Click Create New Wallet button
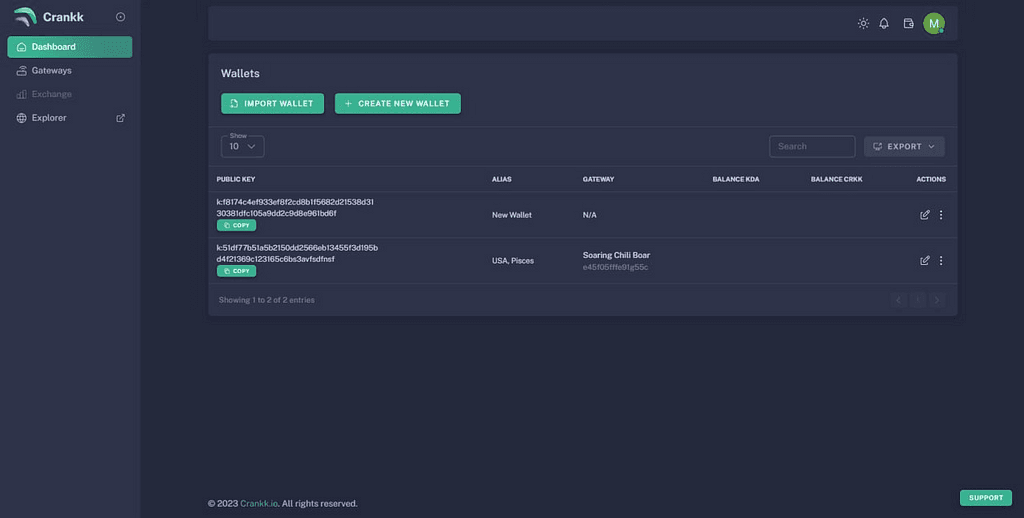The width and height of the screenshot is (1024, 518). coord(397,103)
